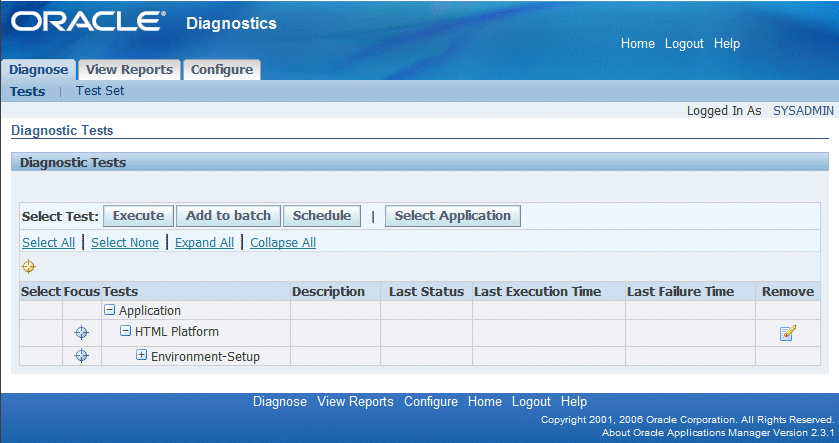Click the Execute button

139,216
